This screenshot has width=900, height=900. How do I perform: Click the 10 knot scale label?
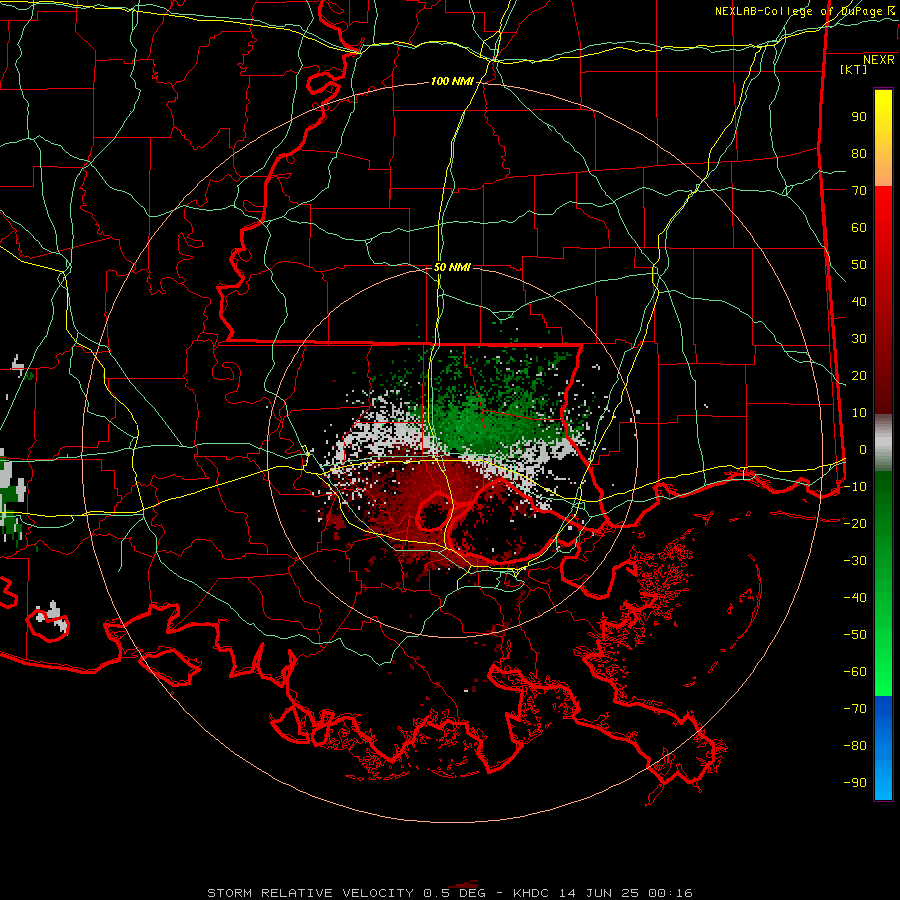[859, 413]
